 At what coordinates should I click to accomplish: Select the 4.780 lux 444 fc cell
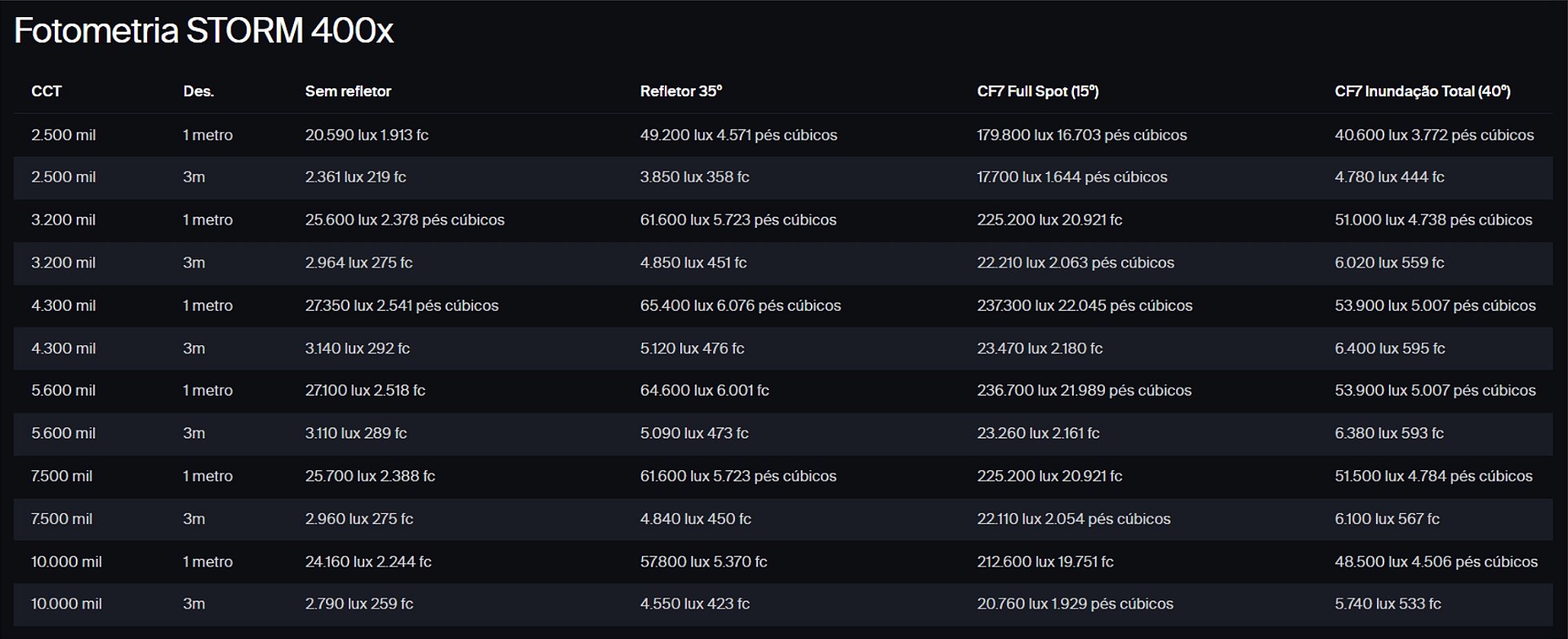point(1389,177)
